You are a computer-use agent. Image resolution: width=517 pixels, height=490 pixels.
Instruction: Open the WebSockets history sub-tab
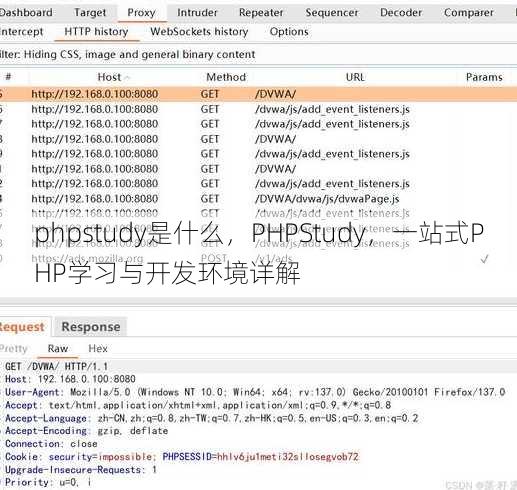click(199, 32)
